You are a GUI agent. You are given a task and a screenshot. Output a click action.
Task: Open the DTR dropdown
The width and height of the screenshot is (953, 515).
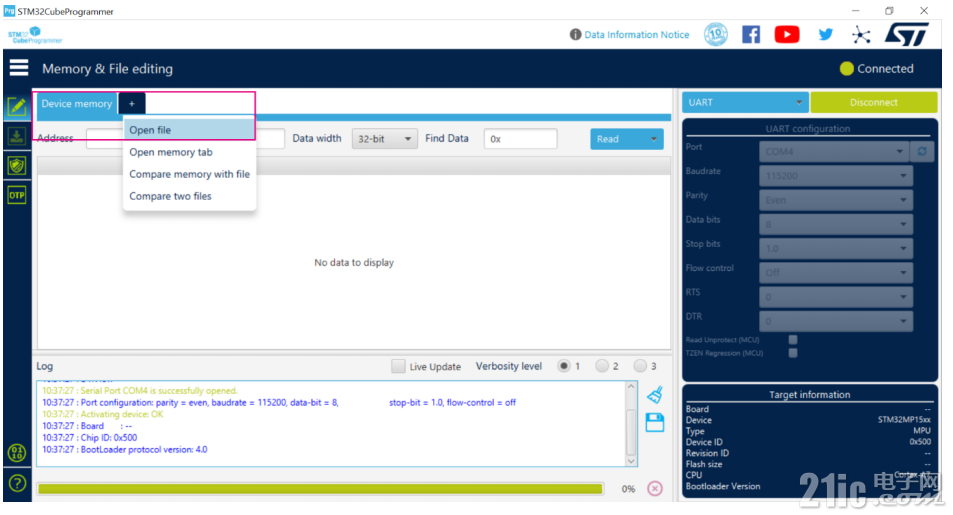[836, 321]
